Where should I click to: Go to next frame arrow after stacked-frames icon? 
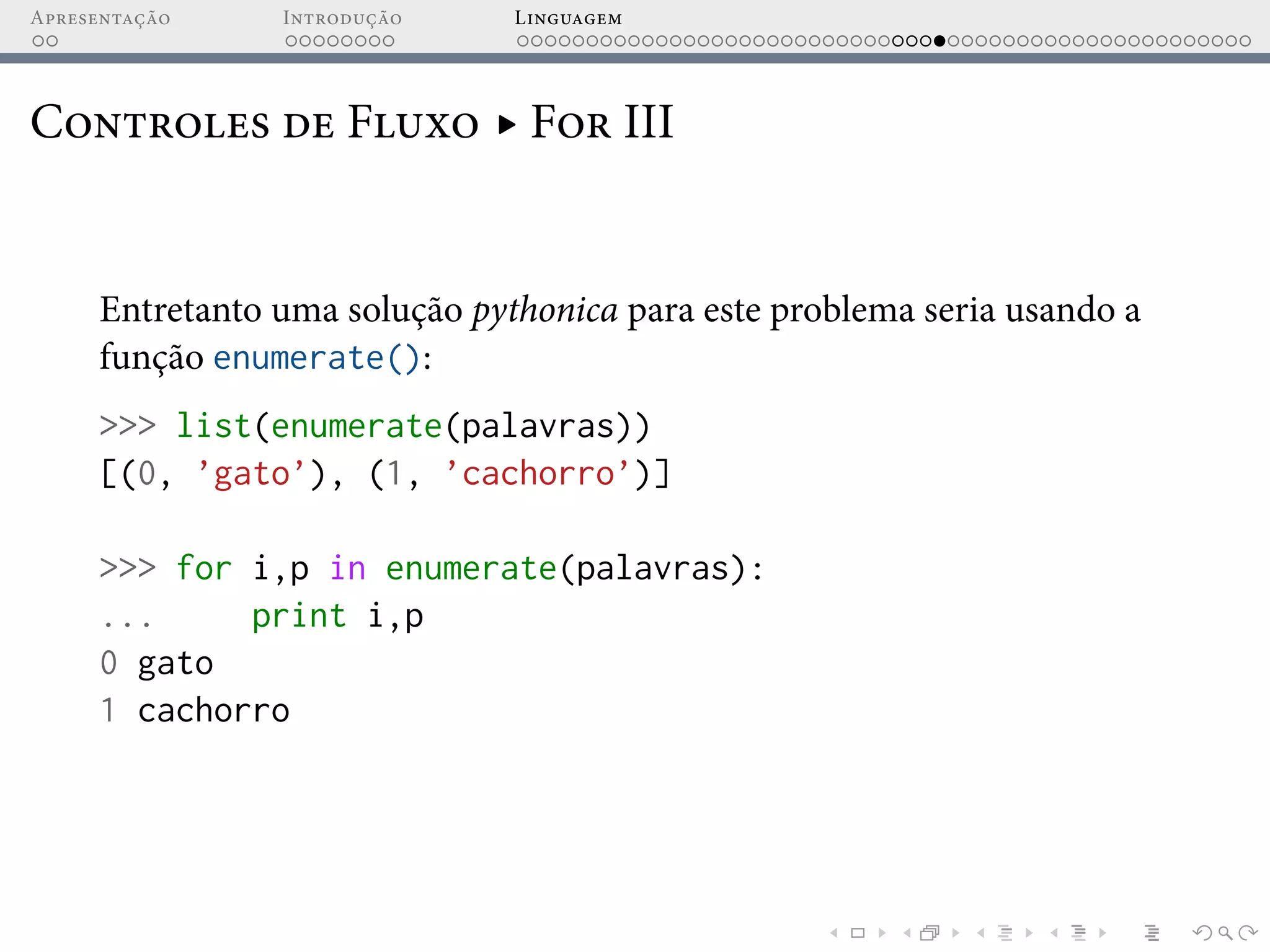point(956,933)
